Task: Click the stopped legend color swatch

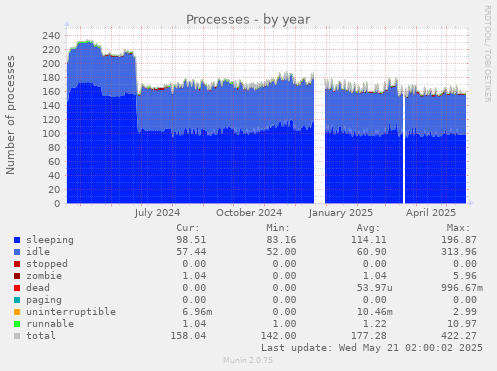Action: coord(17,264)
